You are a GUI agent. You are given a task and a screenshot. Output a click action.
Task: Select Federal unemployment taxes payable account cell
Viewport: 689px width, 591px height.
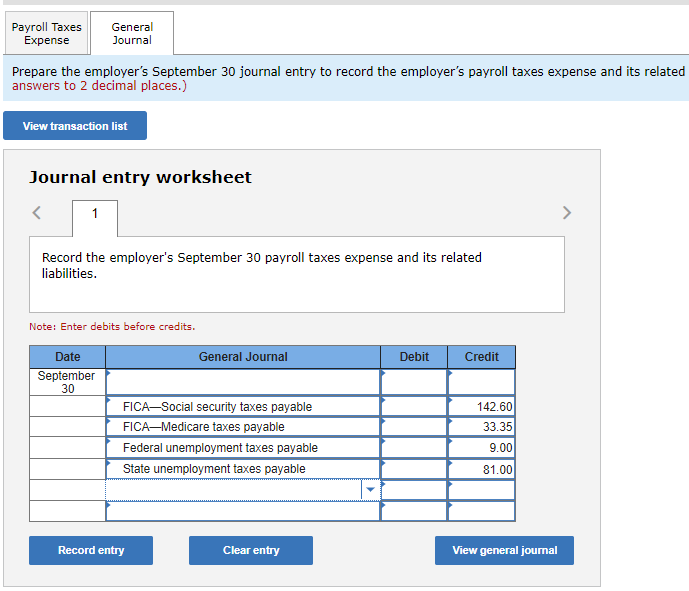(x=243, y=448)
